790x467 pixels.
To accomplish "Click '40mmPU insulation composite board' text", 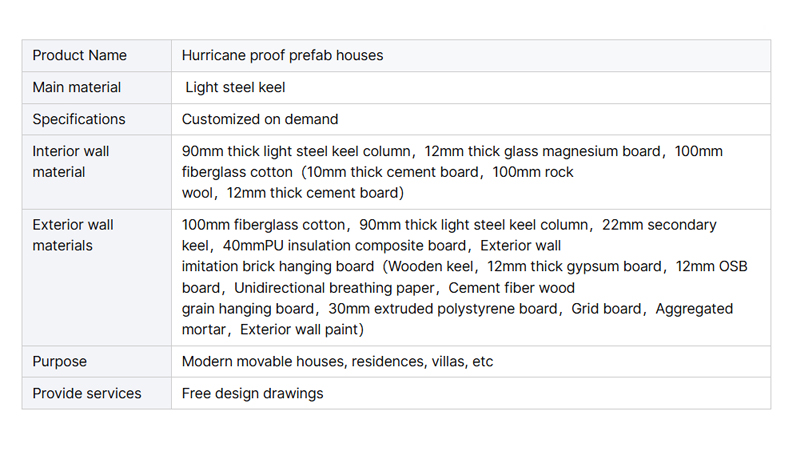I will (x=344, y=246).
